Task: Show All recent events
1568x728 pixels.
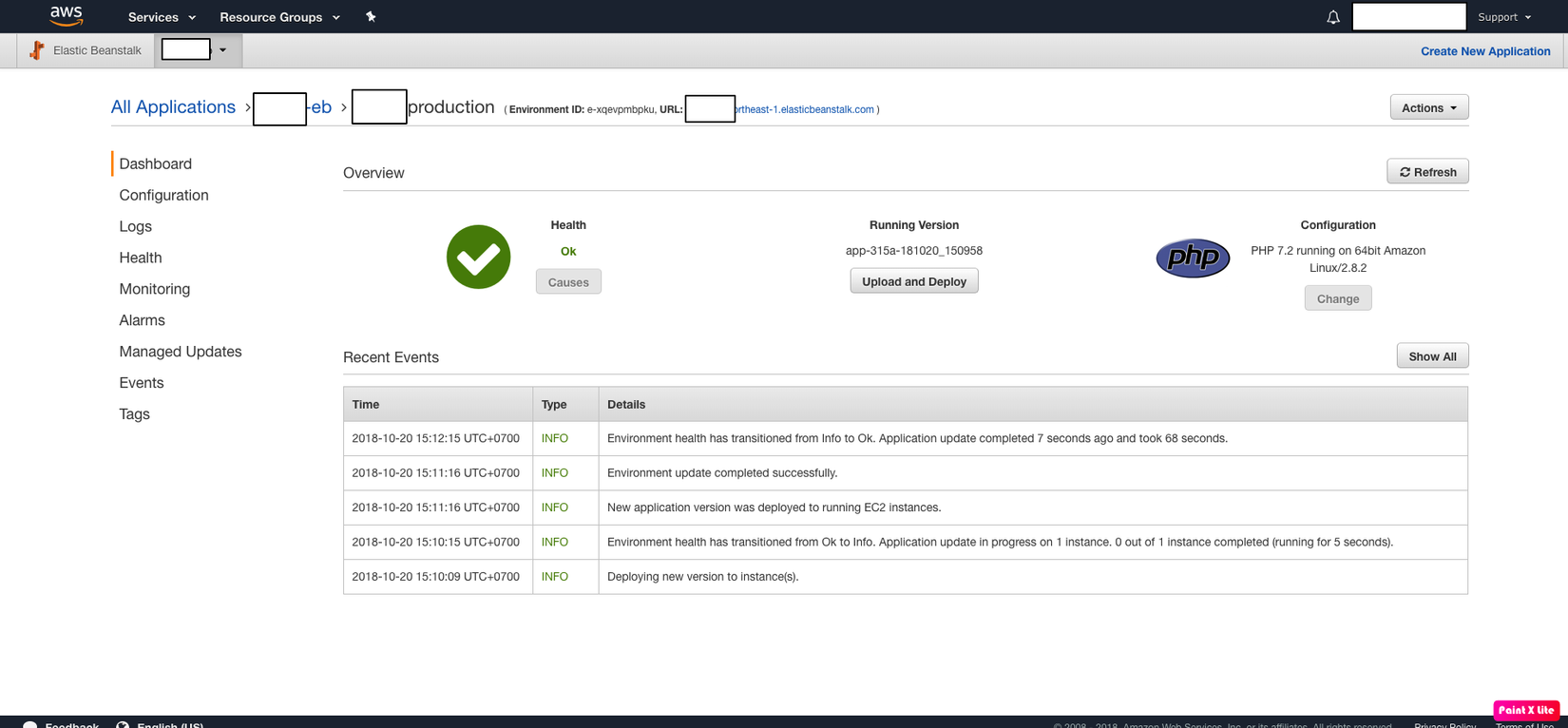Action: [1432, 356]
